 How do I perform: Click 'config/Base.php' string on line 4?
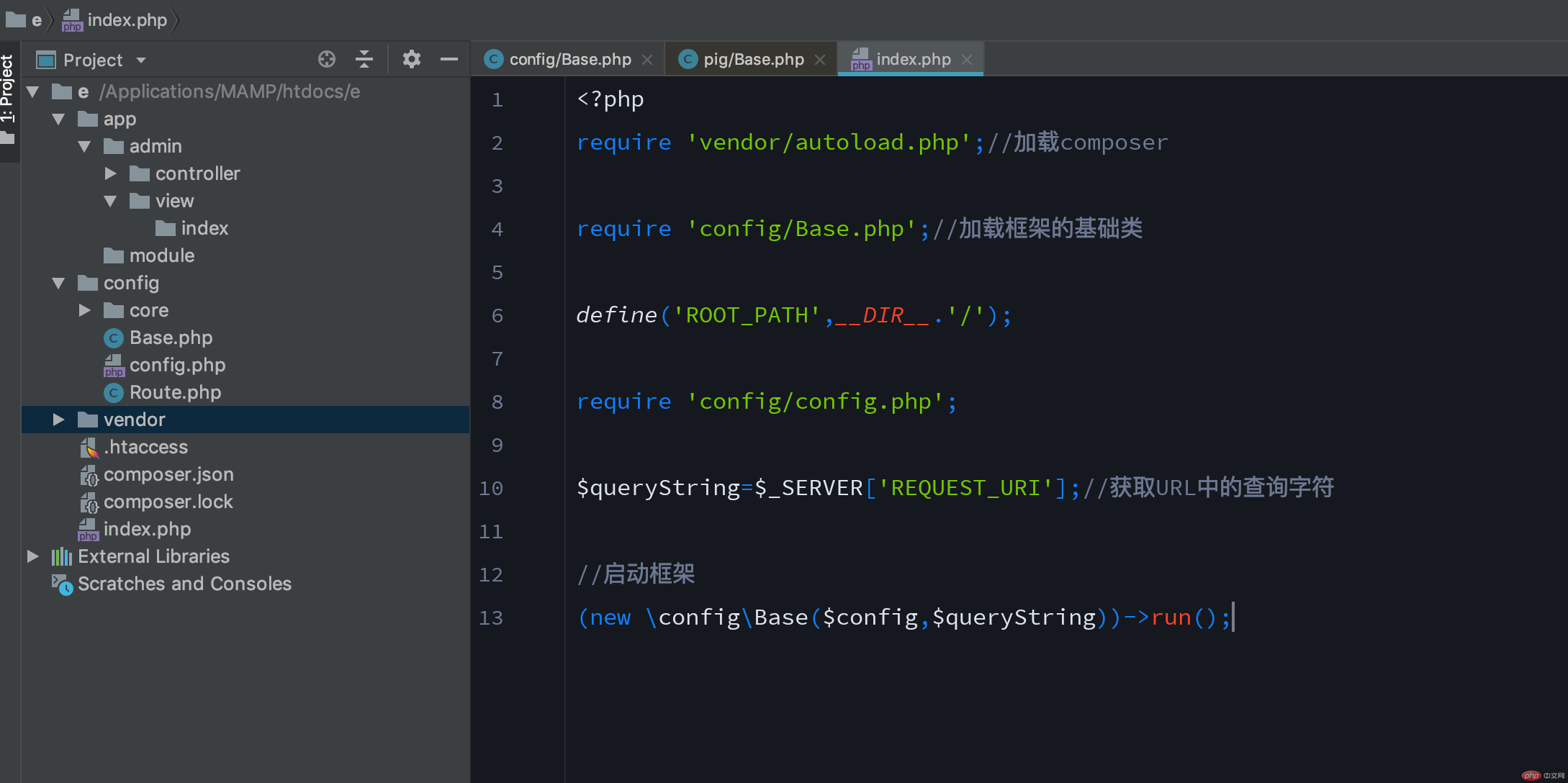(801, 229)
